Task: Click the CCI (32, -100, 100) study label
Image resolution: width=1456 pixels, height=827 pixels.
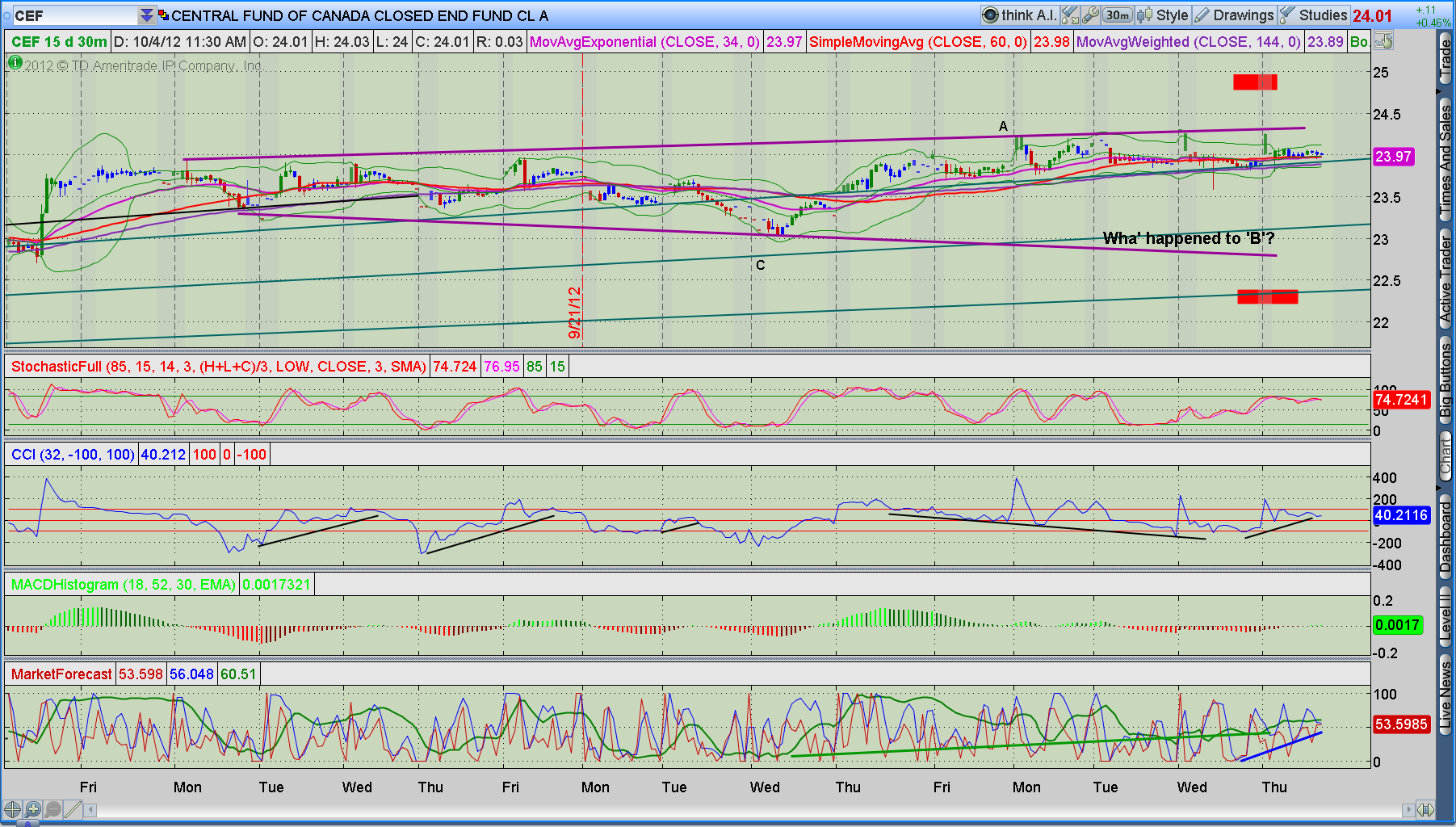Action: [73, 455]
